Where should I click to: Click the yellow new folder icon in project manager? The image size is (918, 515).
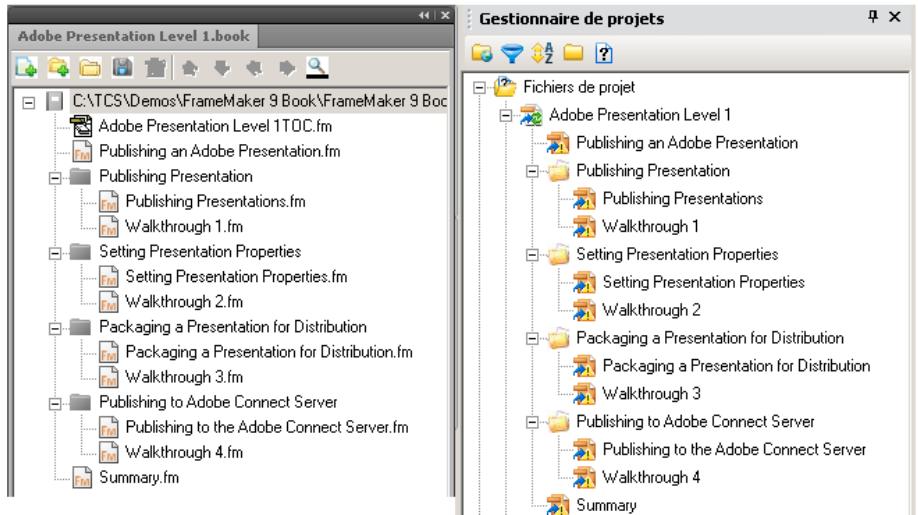[x=574, y=53]
